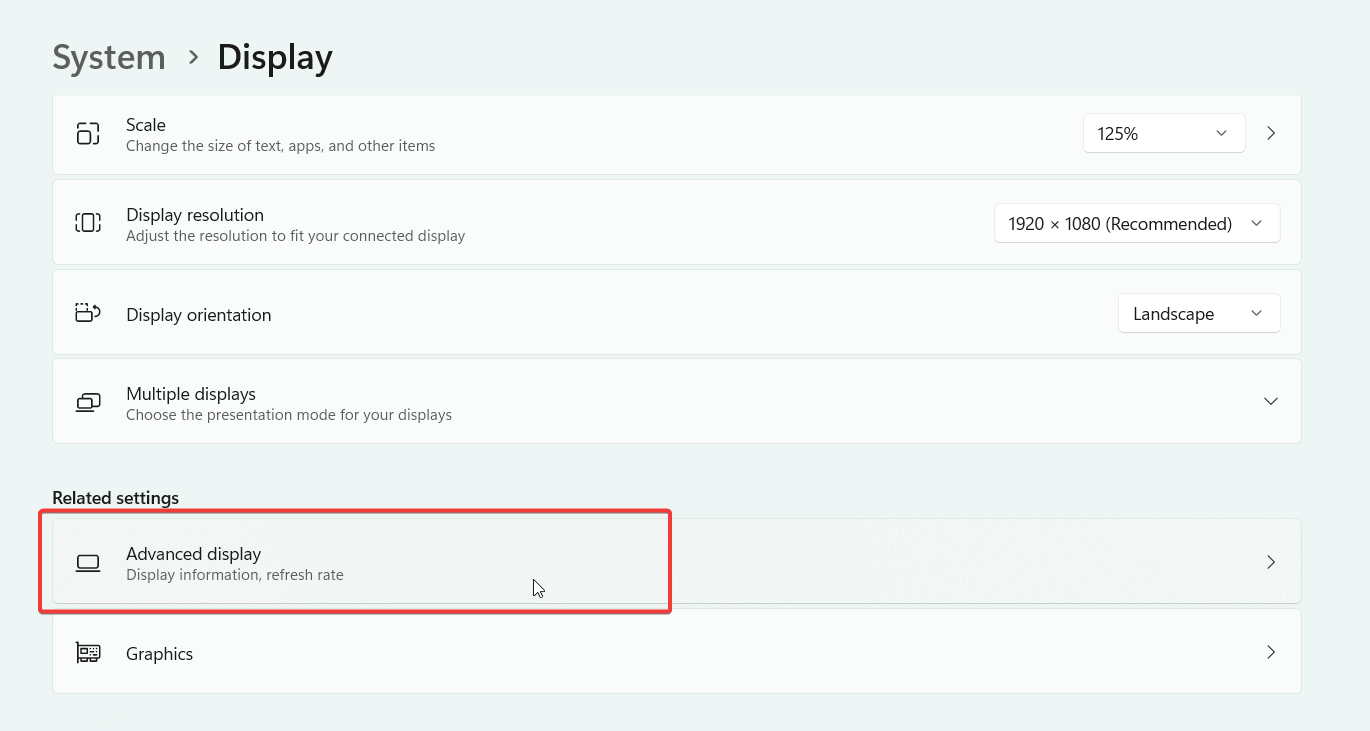Image resolution: width=1370 pixels, height=731 pixels.
Task: Open Advanced display settings
Action: (x=677, y=562)
